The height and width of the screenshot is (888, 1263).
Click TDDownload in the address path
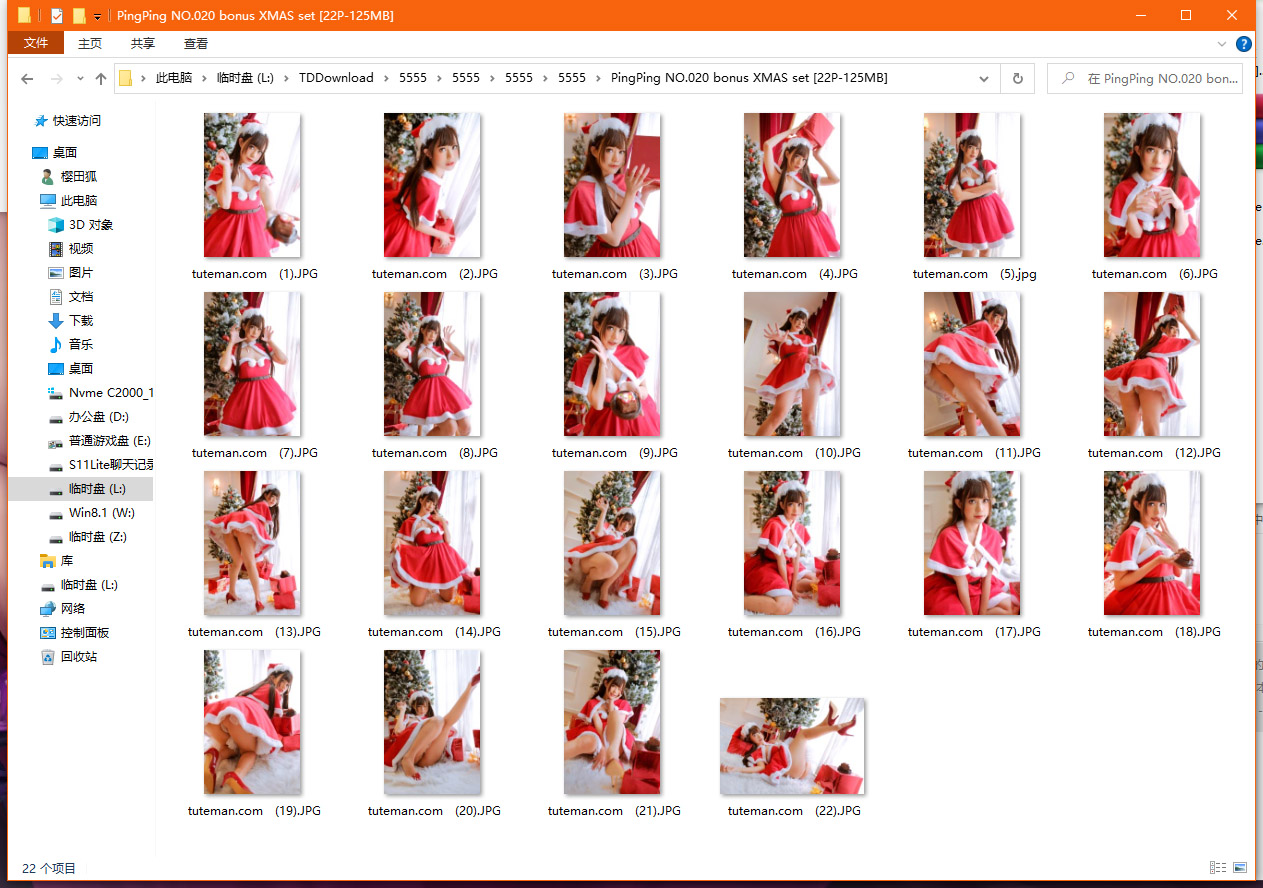pos(336,78)
